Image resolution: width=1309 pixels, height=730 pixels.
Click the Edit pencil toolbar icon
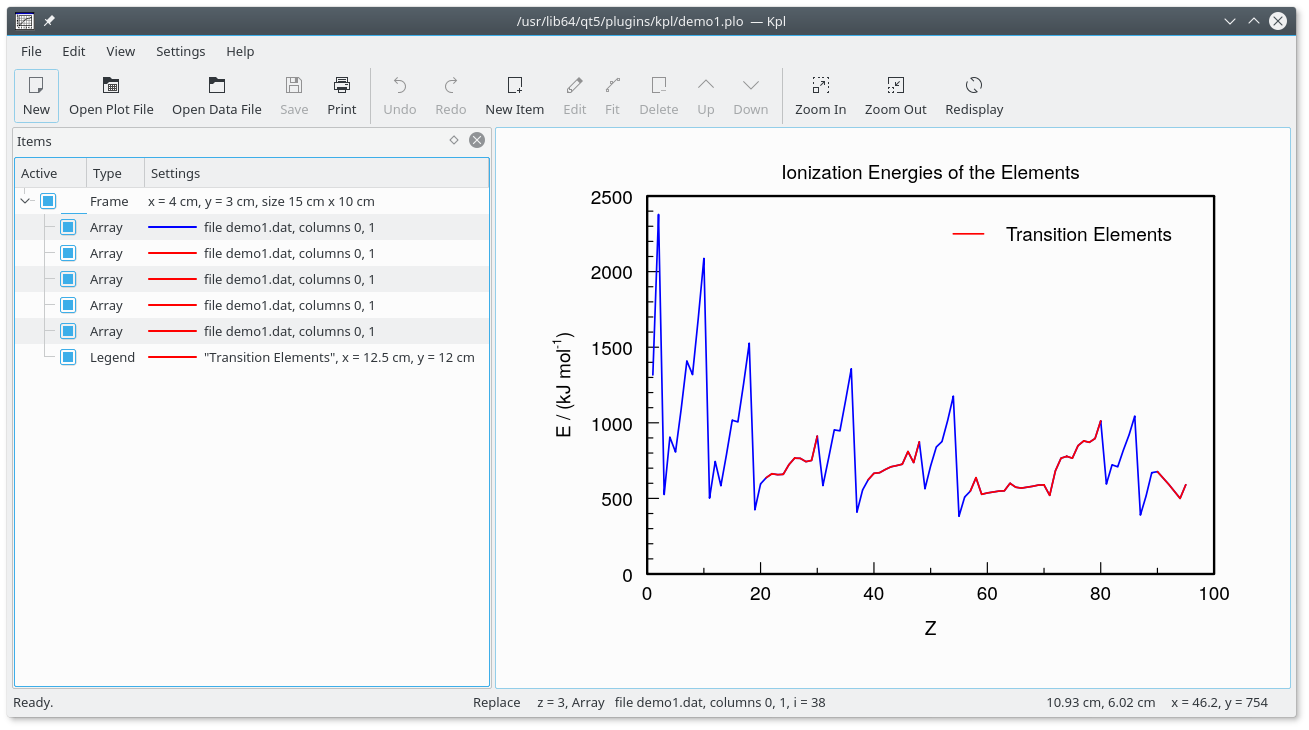pyautogui.click(x=575, y=96)
